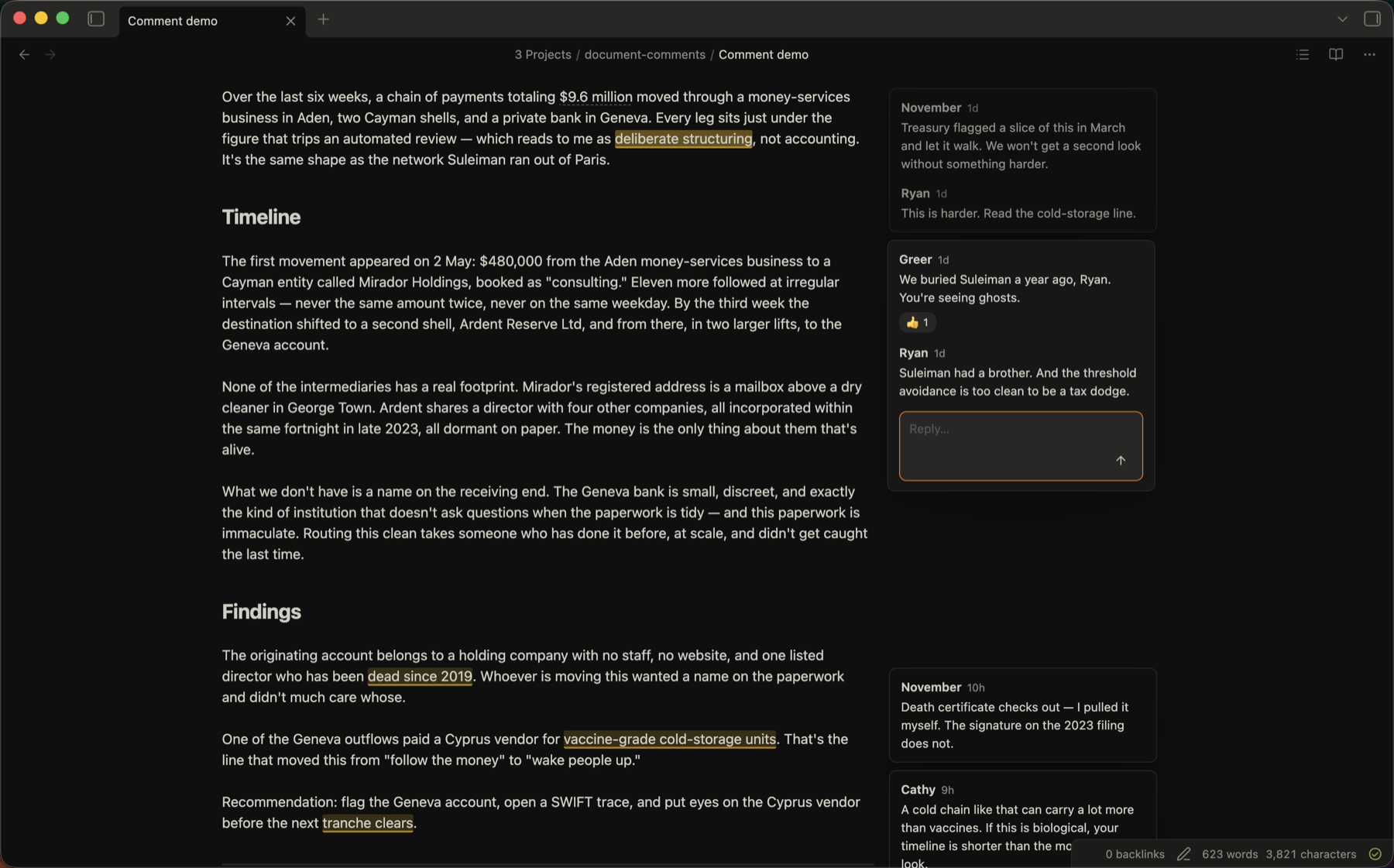Select Ryan's 'This is harder' reply
The height and width of the screenshot is (868, 1394).
(1018, 213)
